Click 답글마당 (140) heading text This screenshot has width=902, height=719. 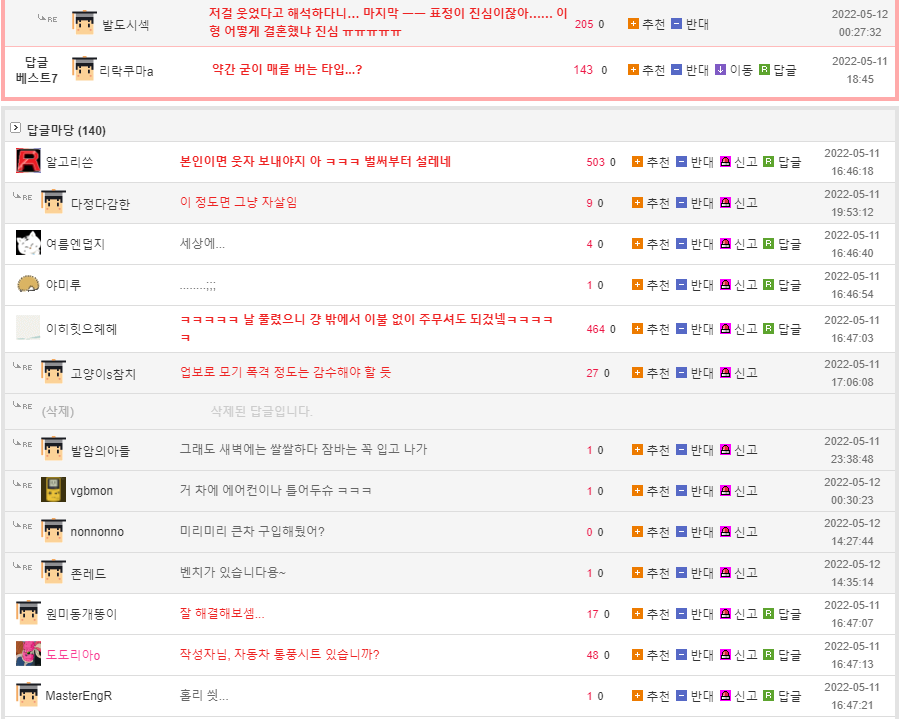coord(66,131)
